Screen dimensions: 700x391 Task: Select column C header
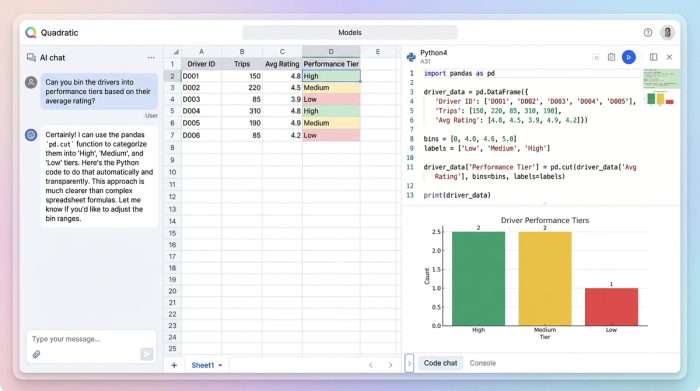282,52
